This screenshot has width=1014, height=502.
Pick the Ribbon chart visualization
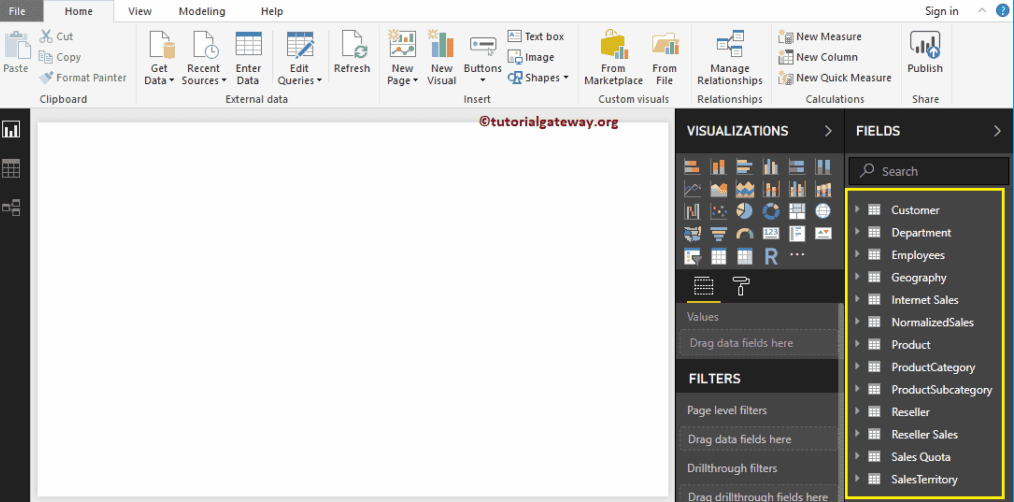point(823,189)
